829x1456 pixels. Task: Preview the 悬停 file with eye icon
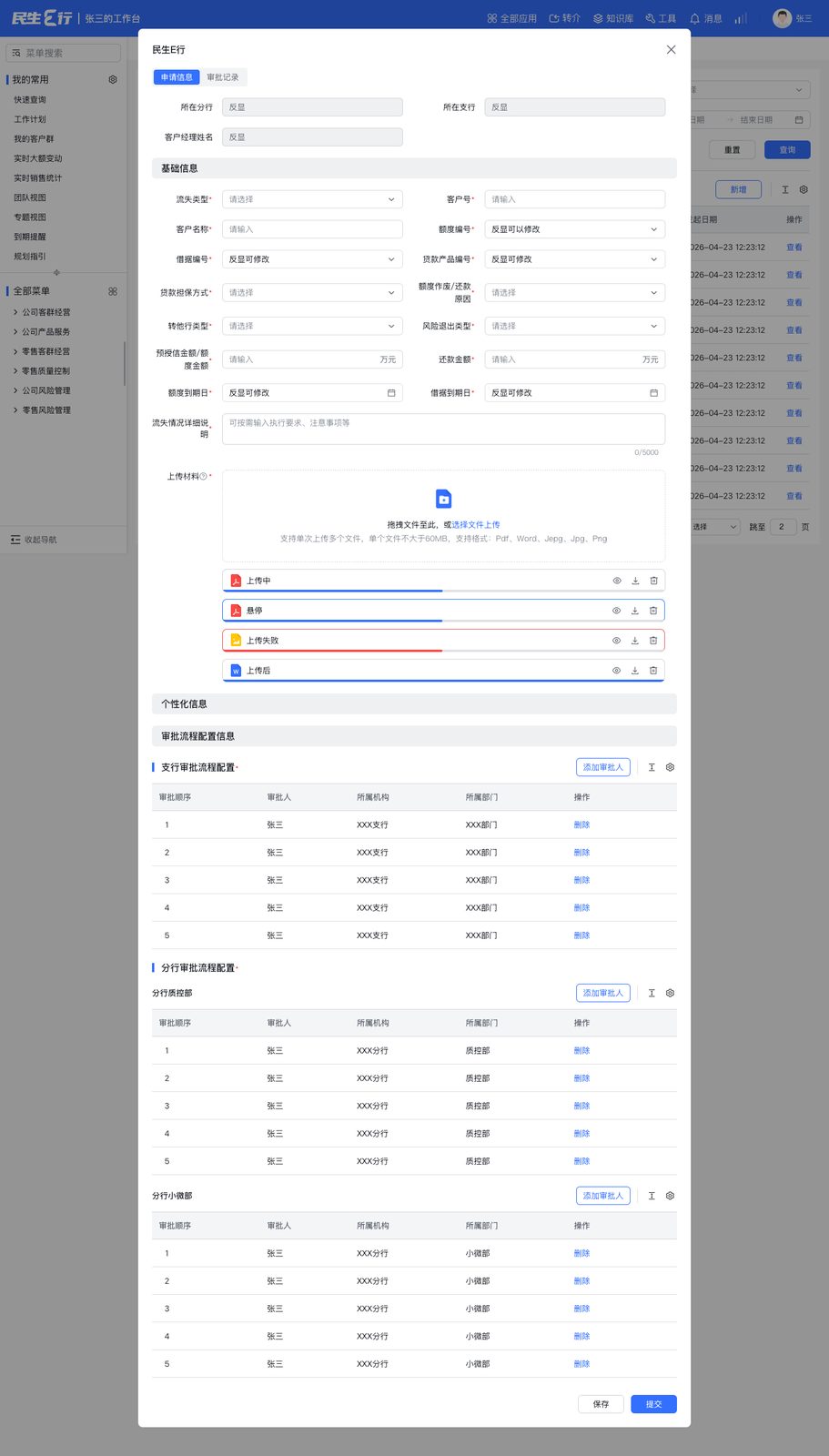pyautogui.click(x=617, y=611)
